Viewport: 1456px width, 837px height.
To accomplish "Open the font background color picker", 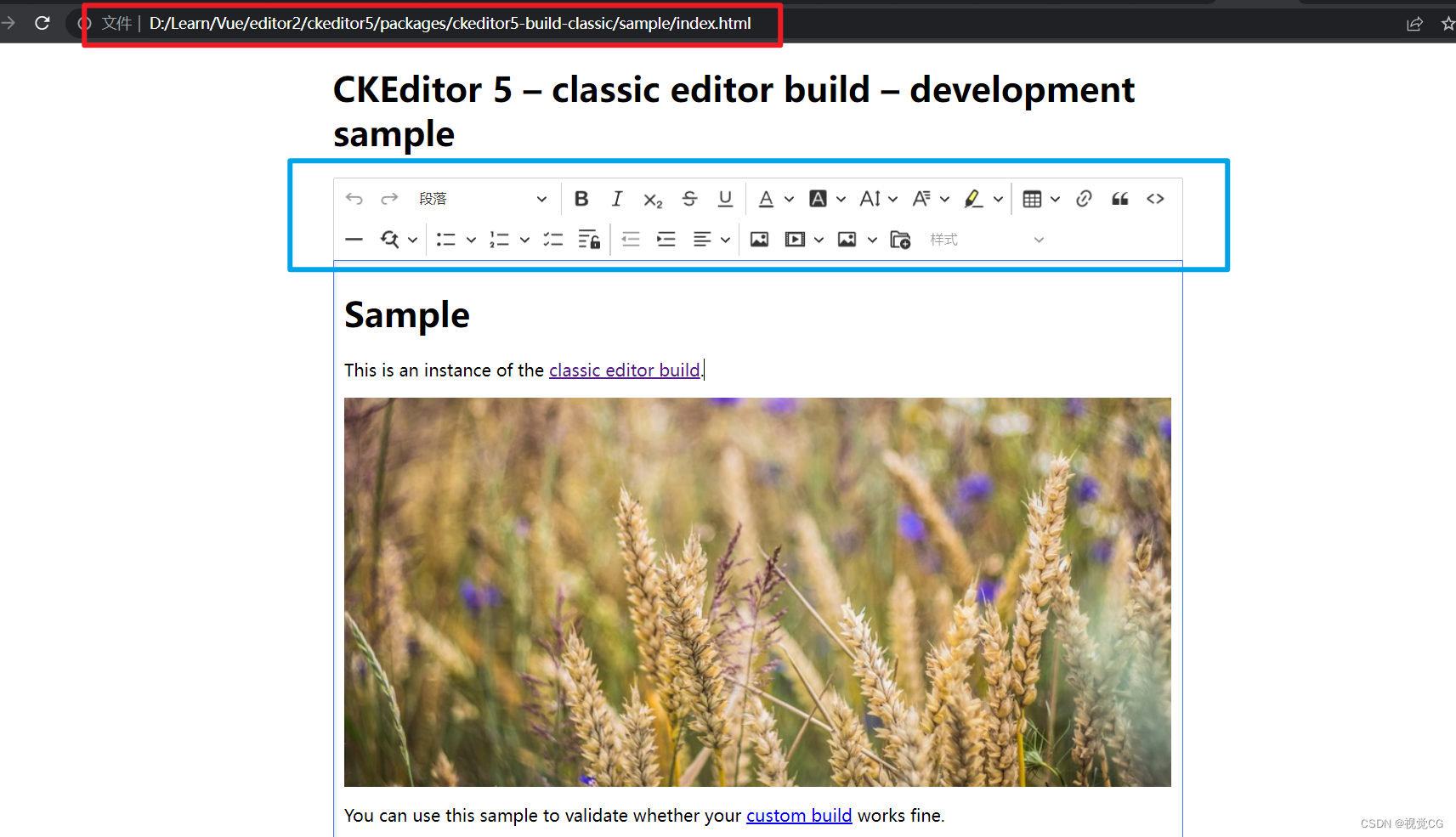I will tap(827, 199).
